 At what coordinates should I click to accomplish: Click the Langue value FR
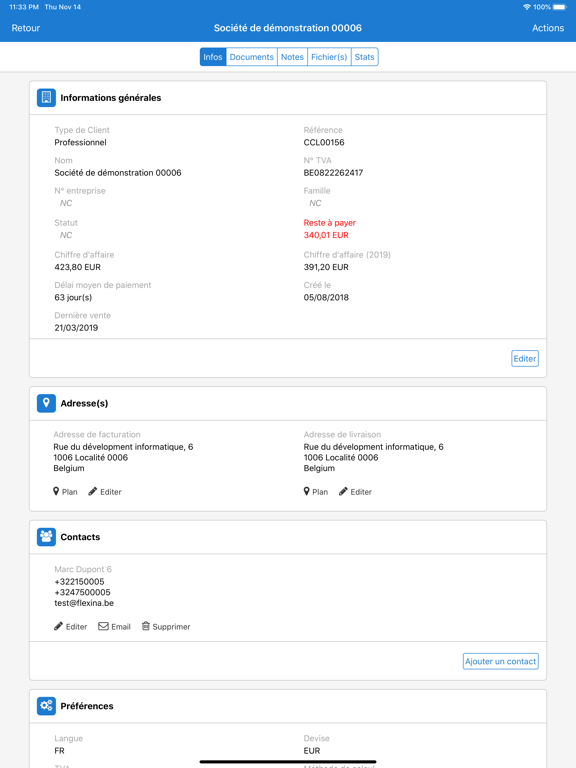pos(59,751)
